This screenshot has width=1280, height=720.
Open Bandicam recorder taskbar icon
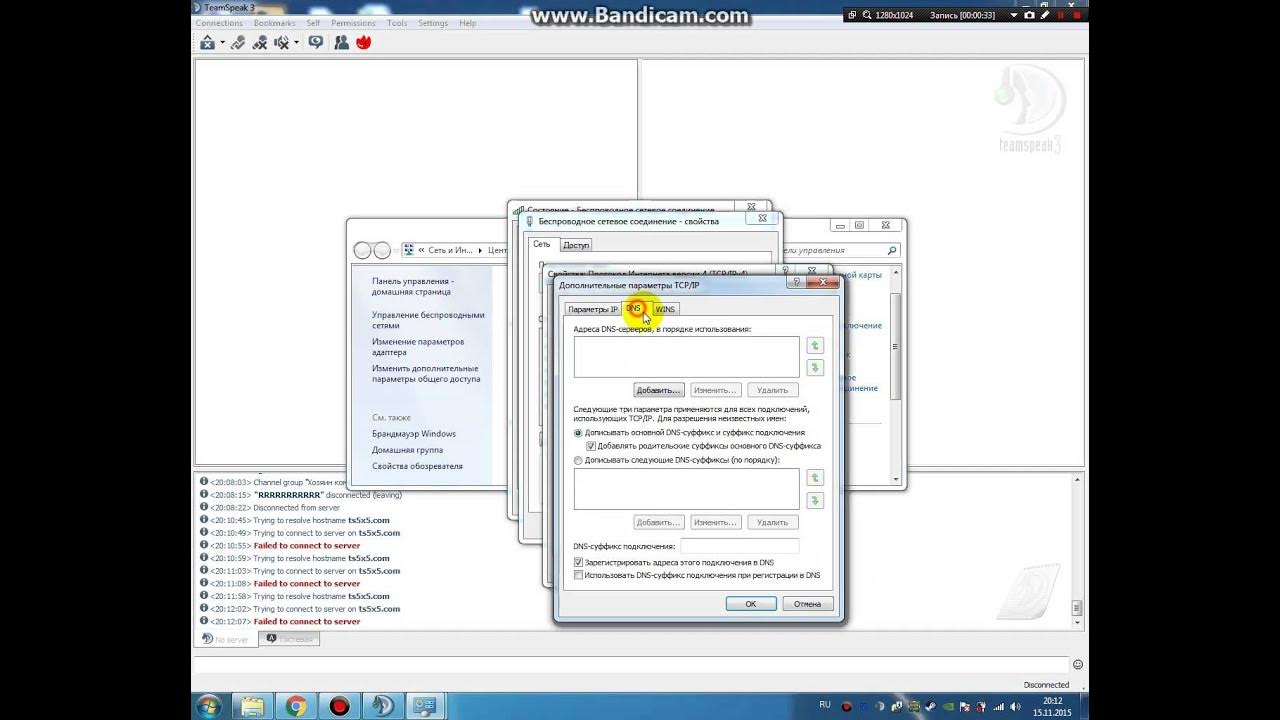click(339, 706)
